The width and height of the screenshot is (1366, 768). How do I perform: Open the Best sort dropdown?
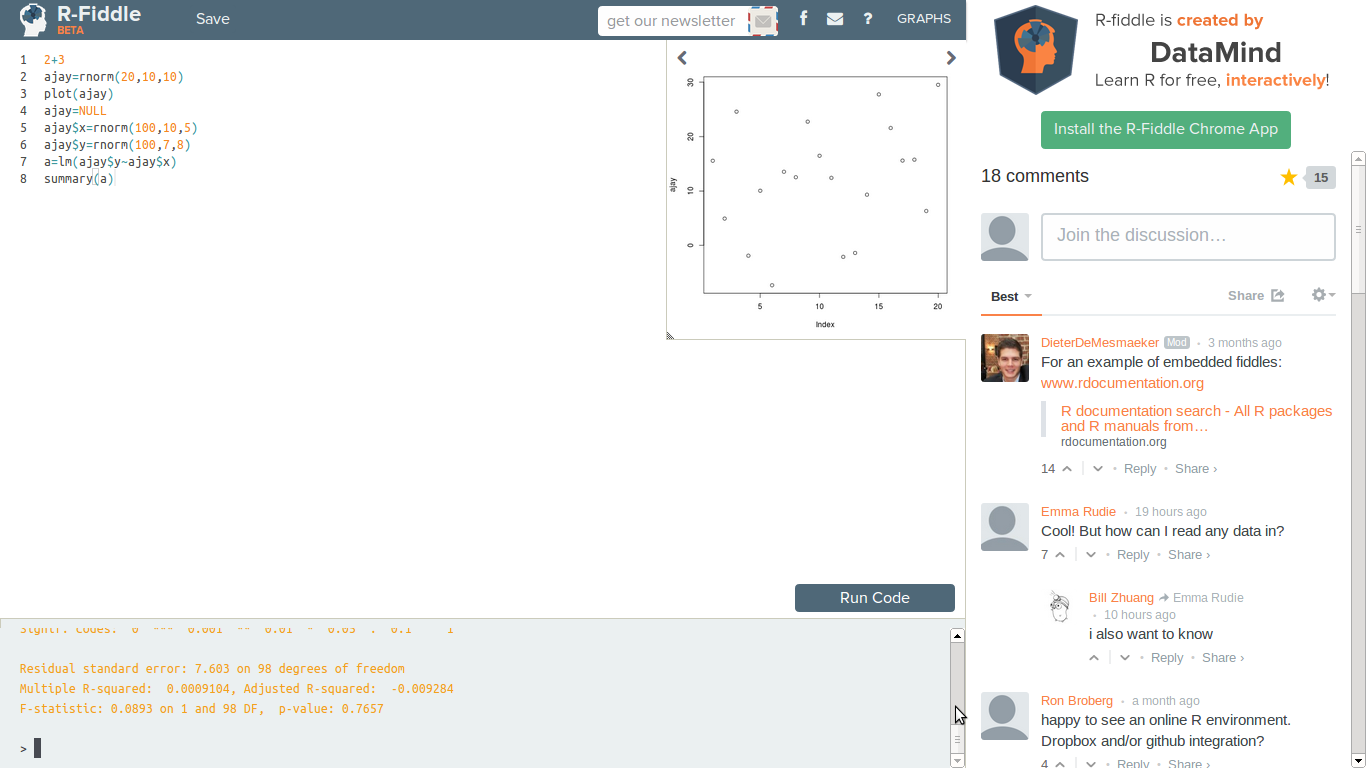point(1011,297)
